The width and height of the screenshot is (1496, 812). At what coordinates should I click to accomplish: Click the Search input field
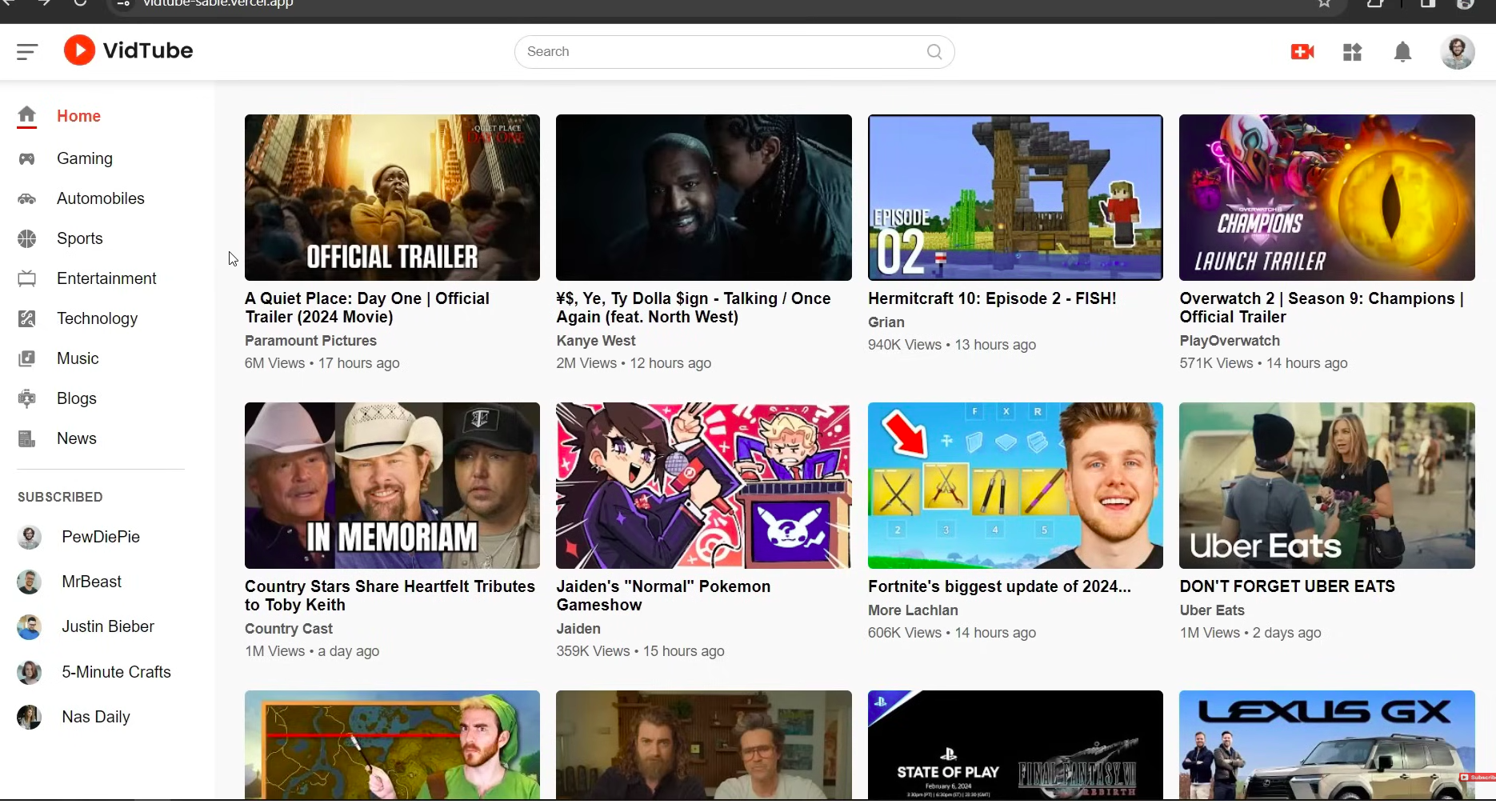click(720, 51)
